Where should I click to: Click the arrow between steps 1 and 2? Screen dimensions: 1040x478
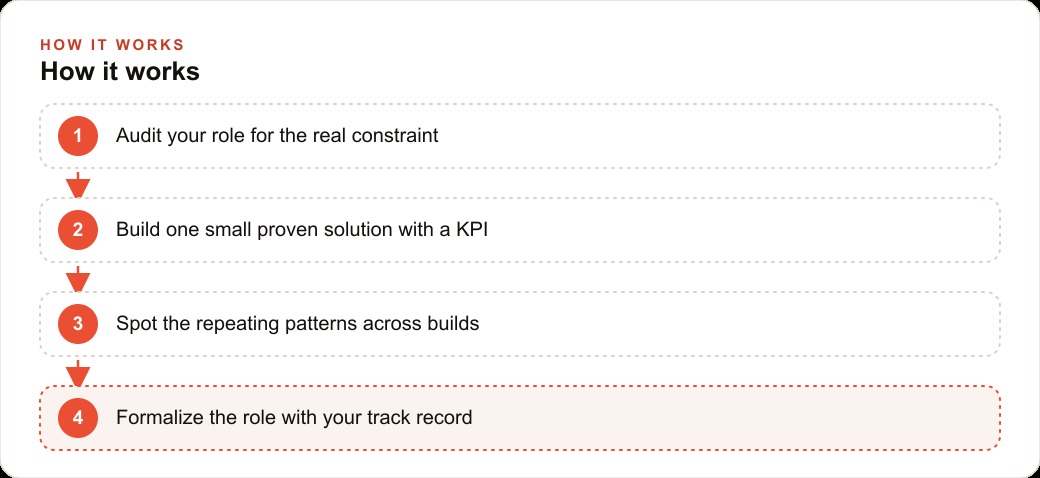(x=78, y=185)
